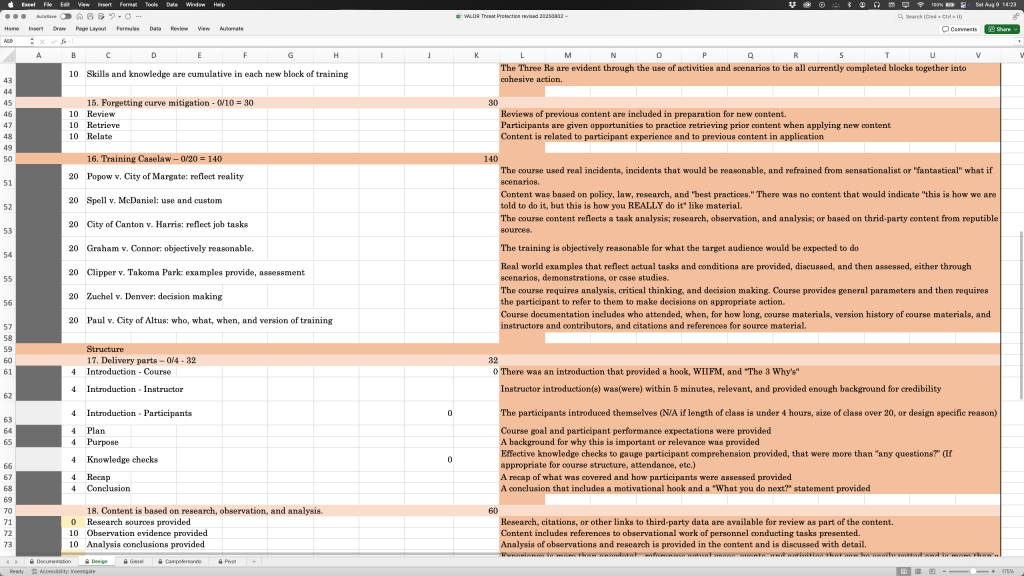Open the document title dropdown

566,16
